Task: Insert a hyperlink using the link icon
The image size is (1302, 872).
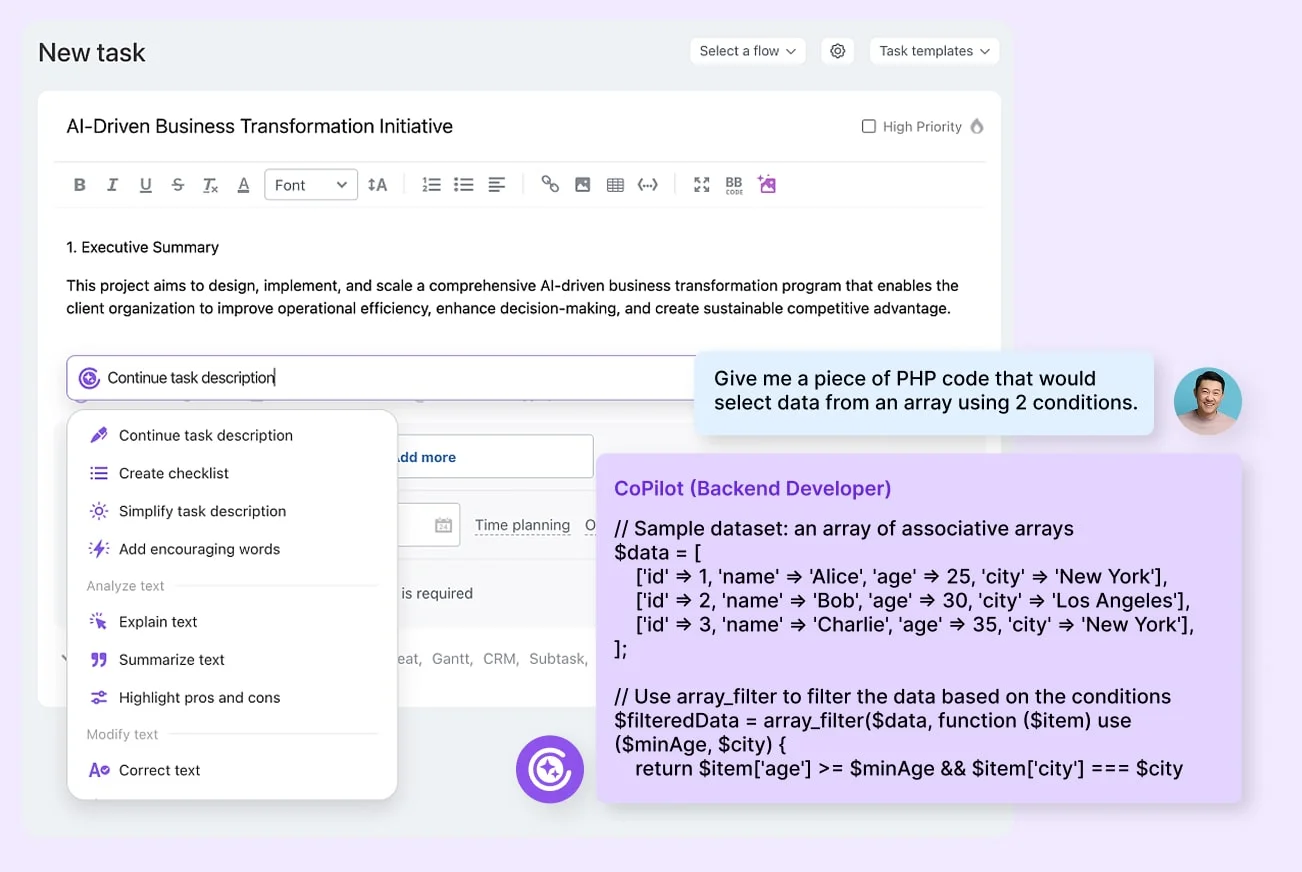Action: point(550,184)
